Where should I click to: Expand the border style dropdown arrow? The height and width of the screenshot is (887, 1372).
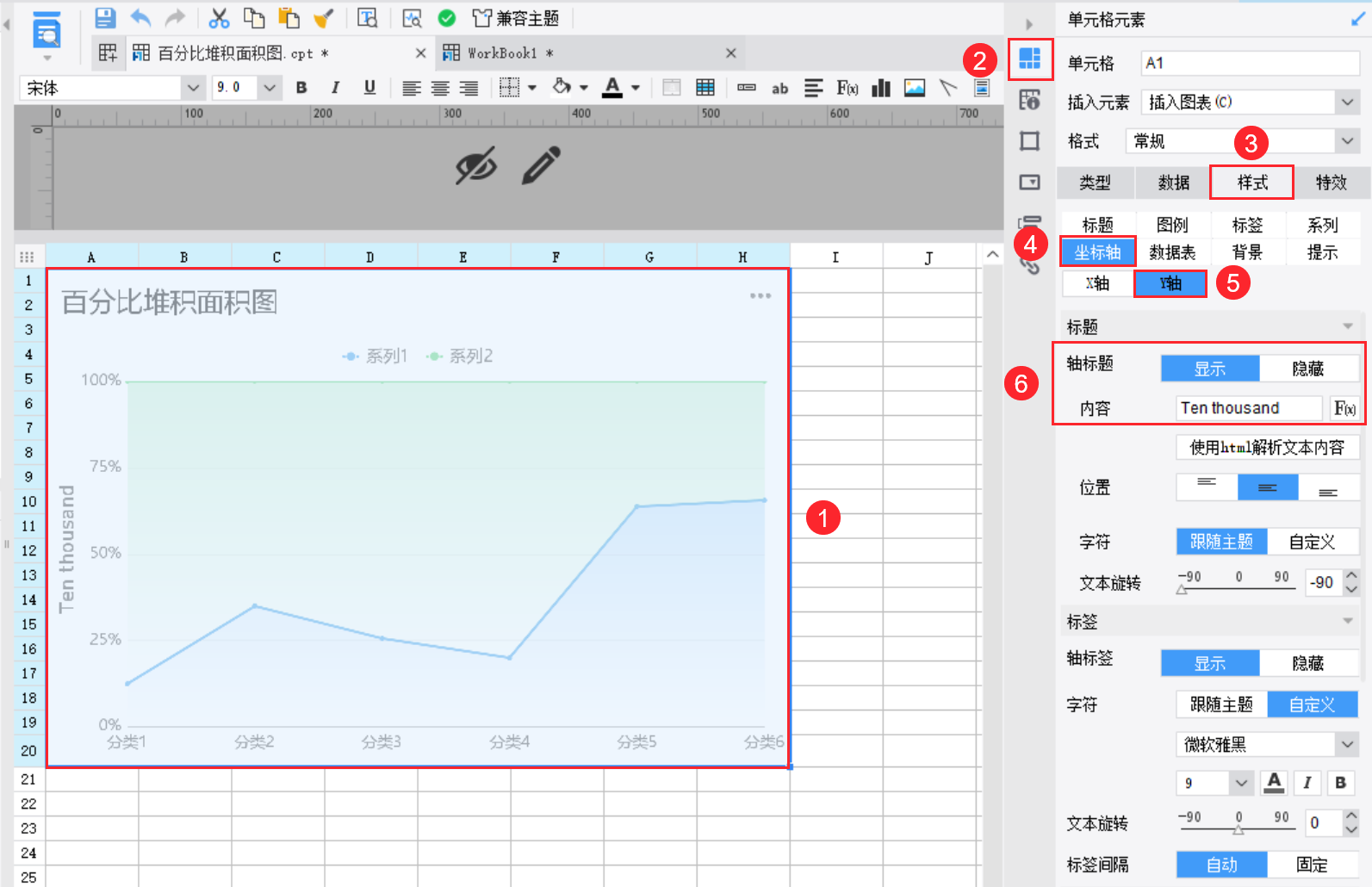pos(532,88)
